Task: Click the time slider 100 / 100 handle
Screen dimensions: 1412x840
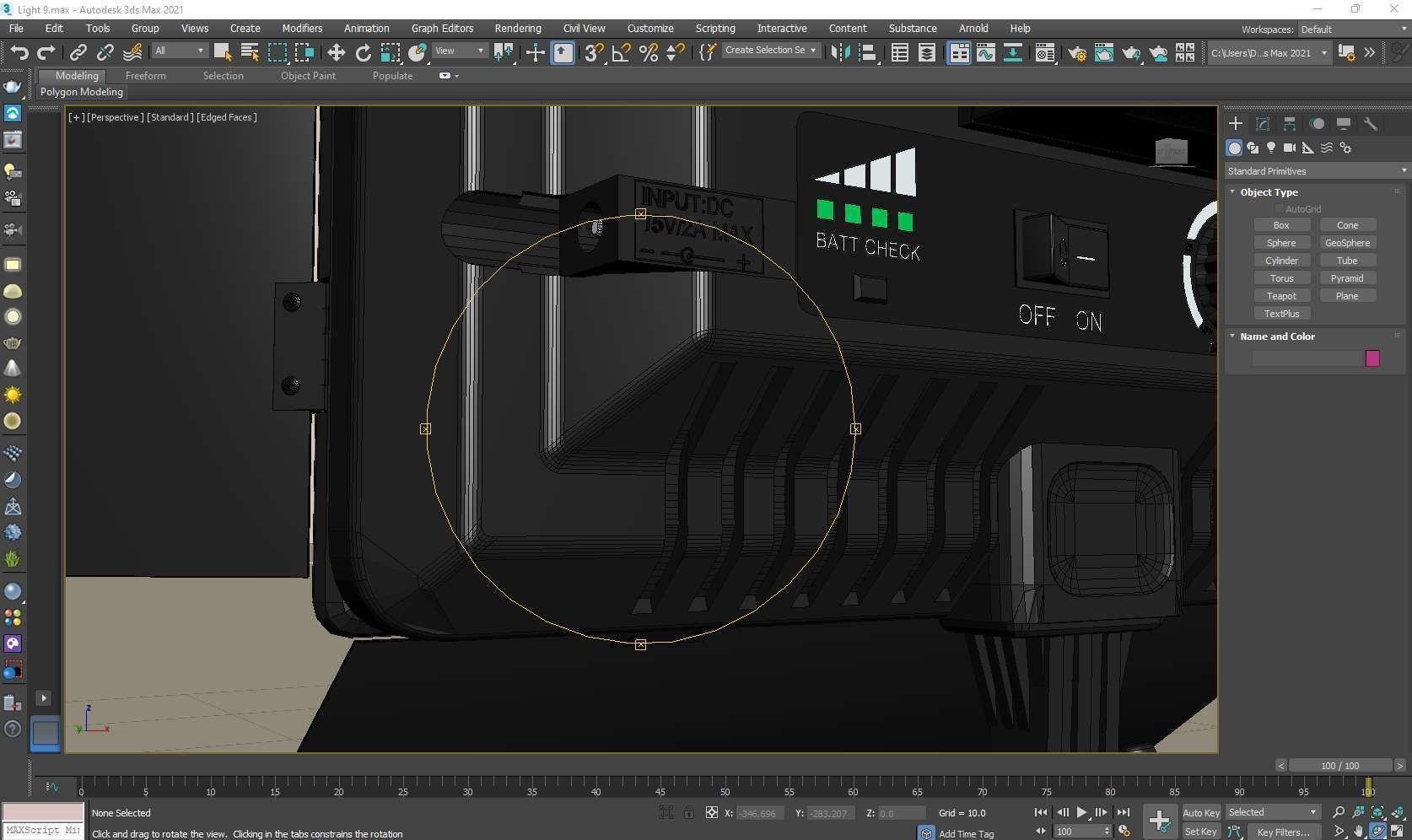Action: tap(1339, 766)
